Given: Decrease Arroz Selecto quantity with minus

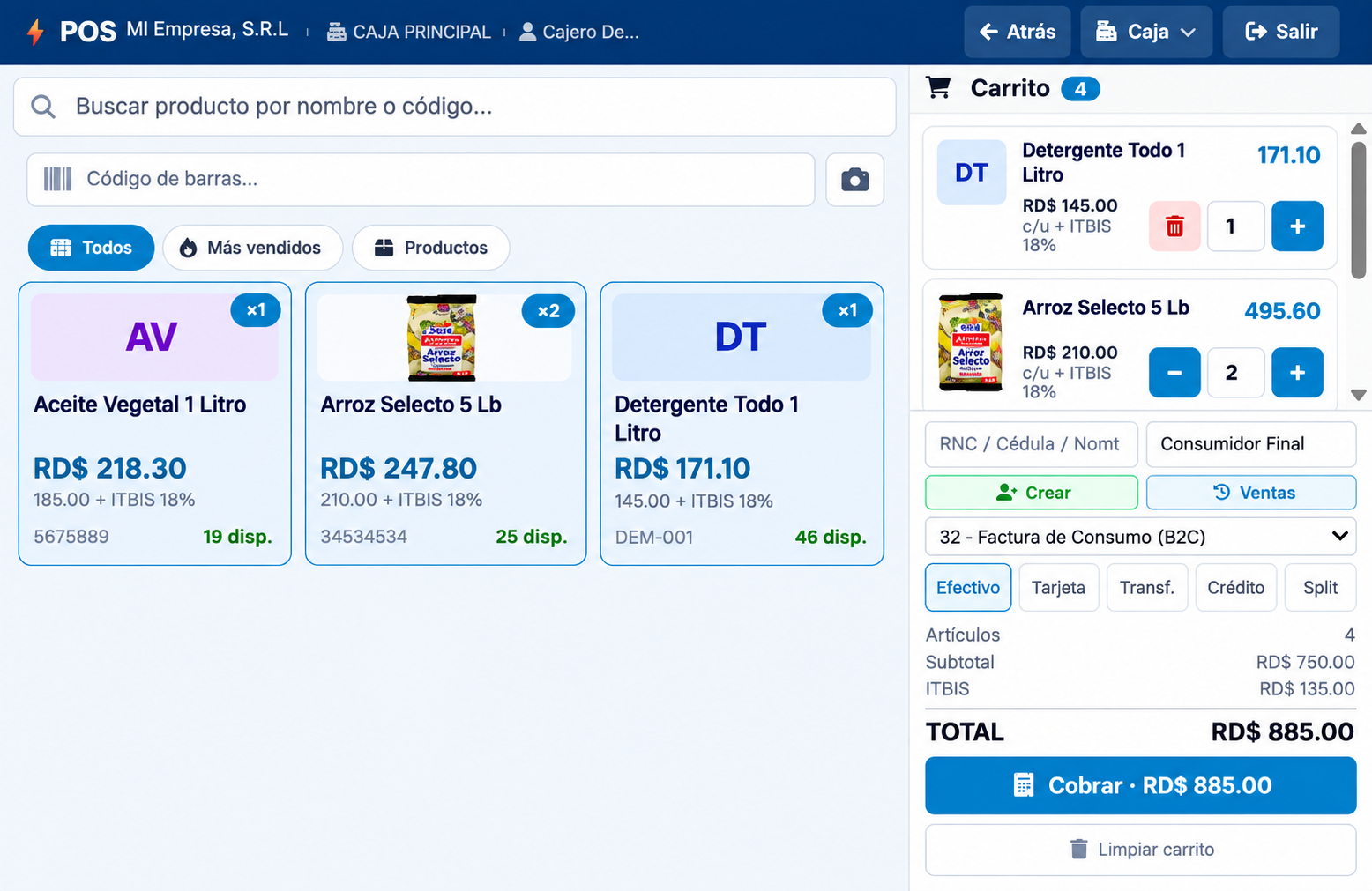Looking at the screenshot, I should coord(1174,373).
